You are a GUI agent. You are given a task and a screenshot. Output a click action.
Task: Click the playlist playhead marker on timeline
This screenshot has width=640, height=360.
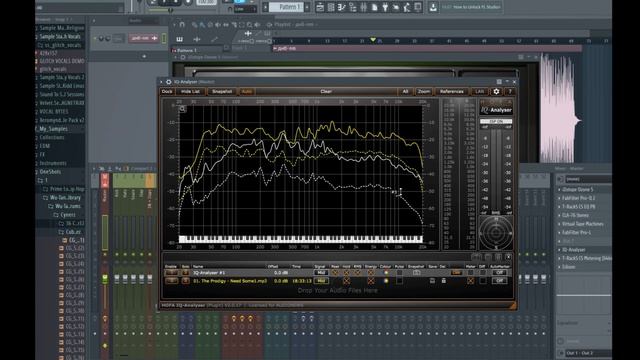[373, 40]
